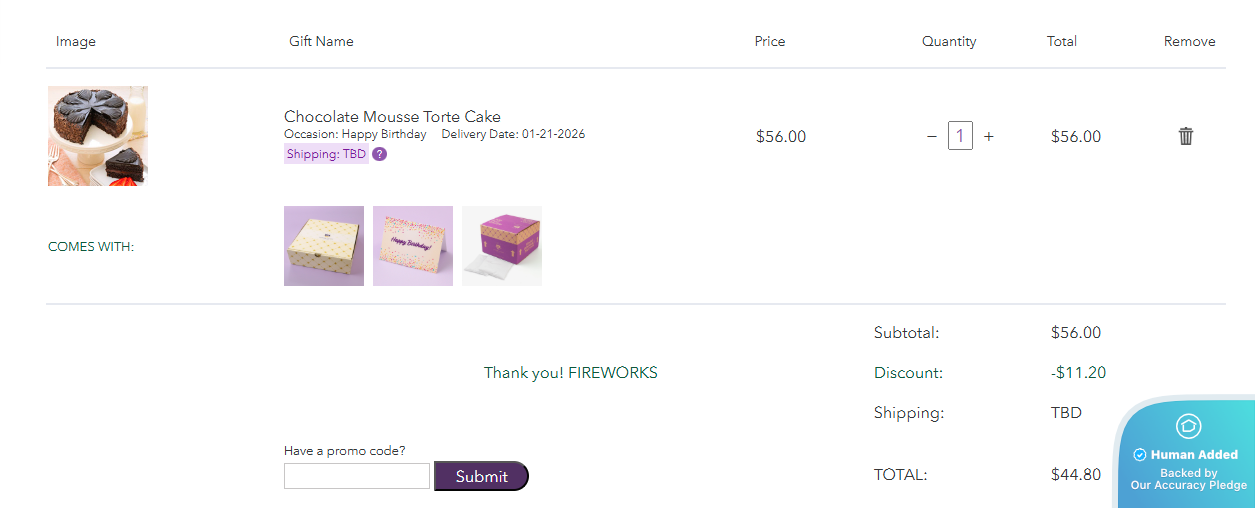Viewport: 1255px width, 508px height.
Task: Decrease quantity with the minus button
Action: click(x=932, y=136)
